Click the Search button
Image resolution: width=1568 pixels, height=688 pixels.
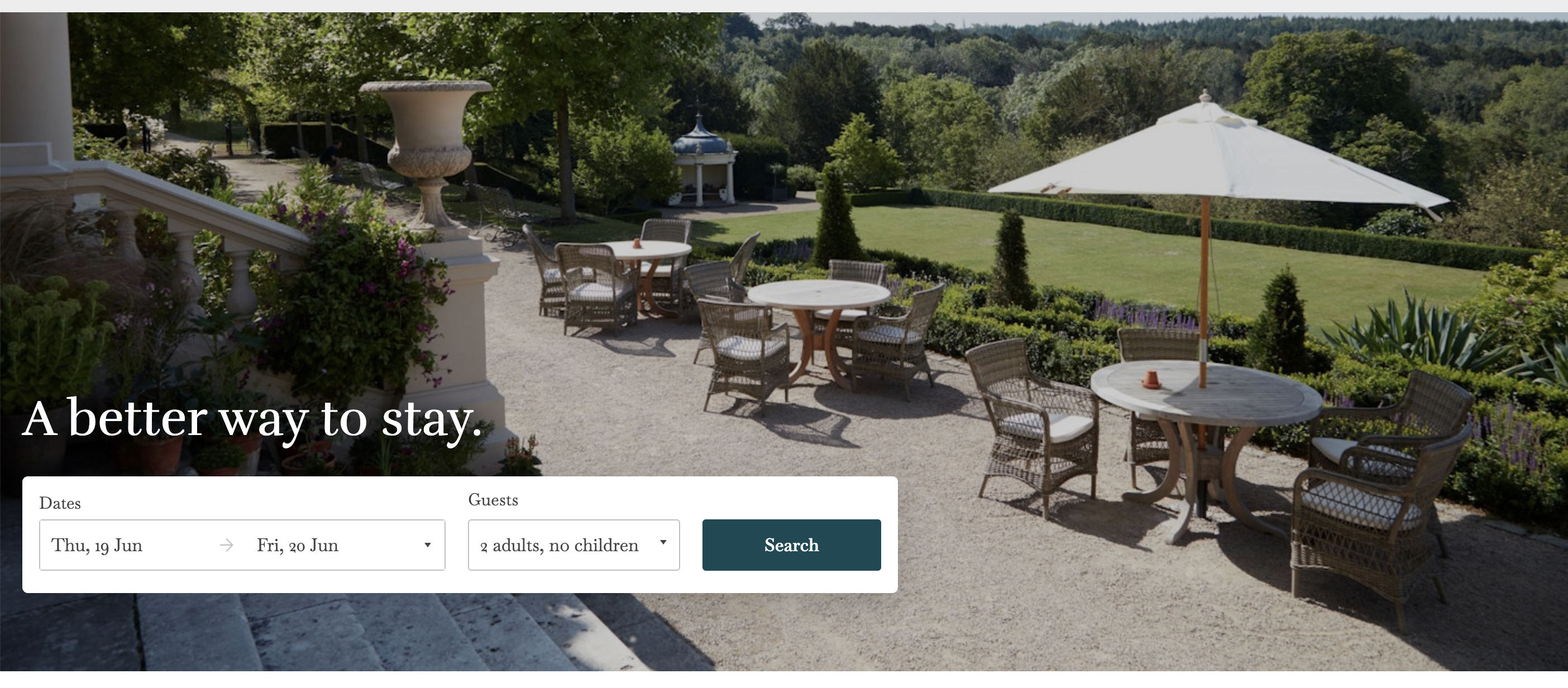tap(791, 545)
